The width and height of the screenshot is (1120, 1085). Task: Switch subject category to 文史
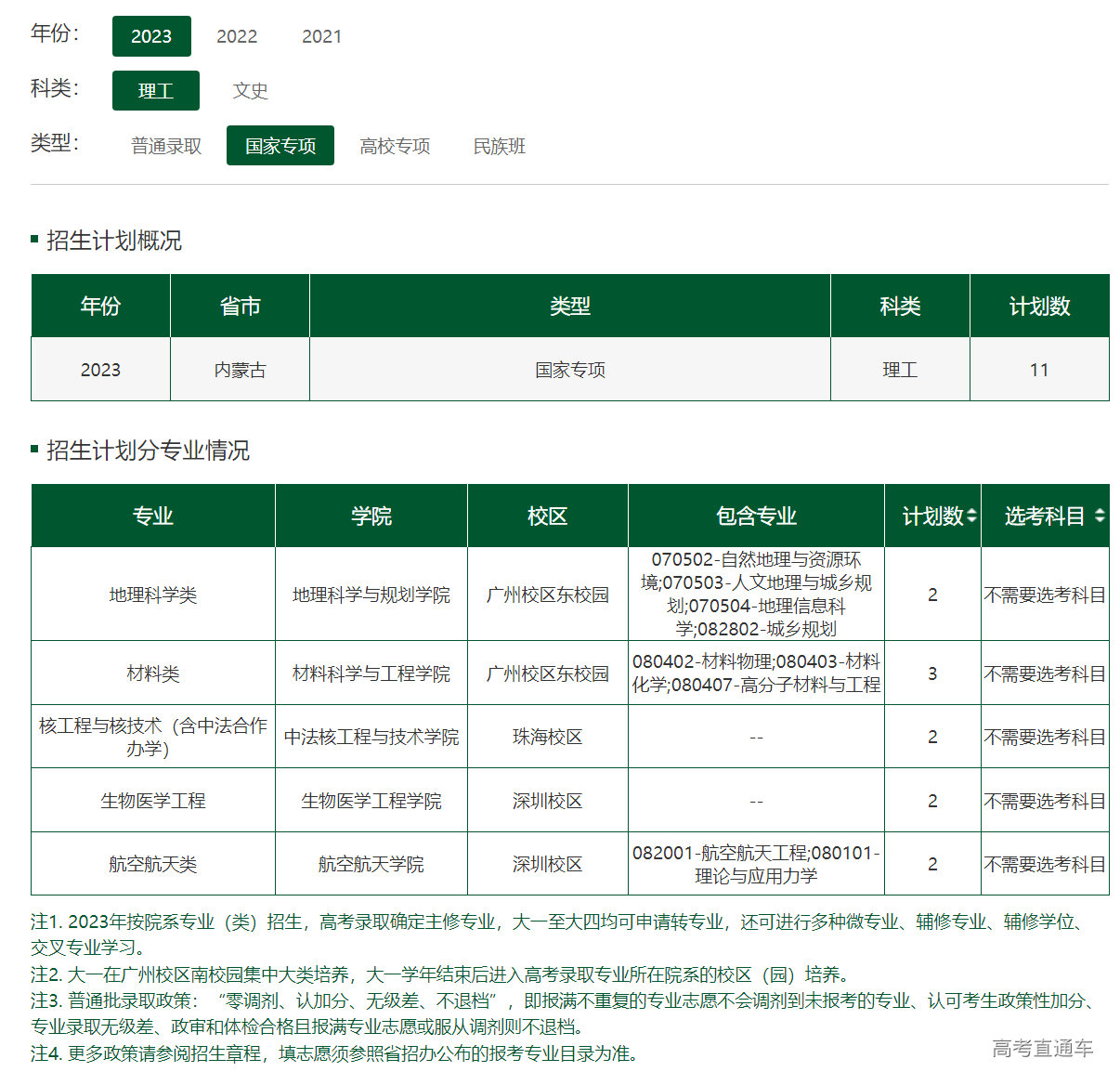pyautogui.click(x=250, y=90)
